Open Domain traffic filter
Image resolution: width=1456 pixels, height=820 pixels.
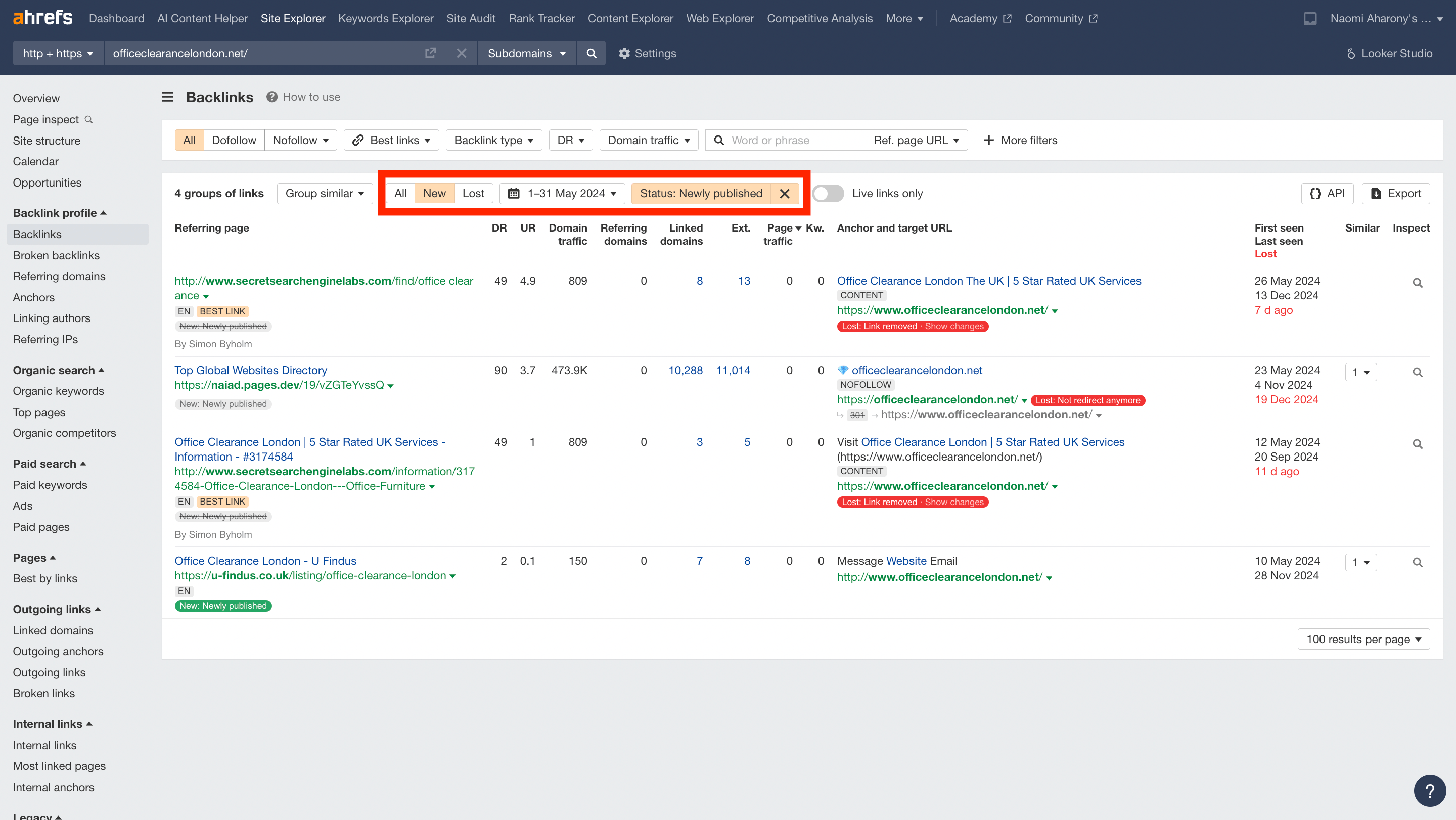click(x=649, y=140)
